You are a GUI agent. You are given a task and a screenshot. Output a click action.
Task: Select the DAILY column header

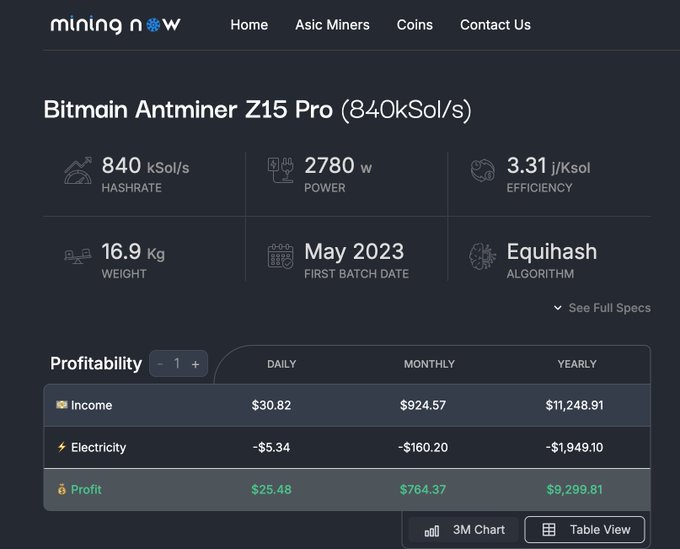click(x=281, y=364)
